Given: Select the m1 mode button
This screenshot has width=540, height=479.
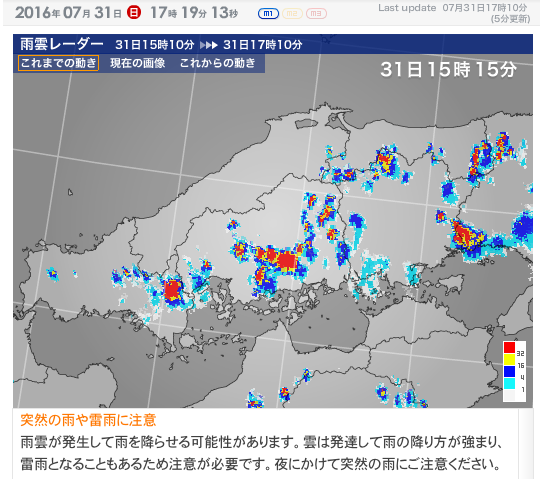Looking at the screenshot, I should 268,13.
